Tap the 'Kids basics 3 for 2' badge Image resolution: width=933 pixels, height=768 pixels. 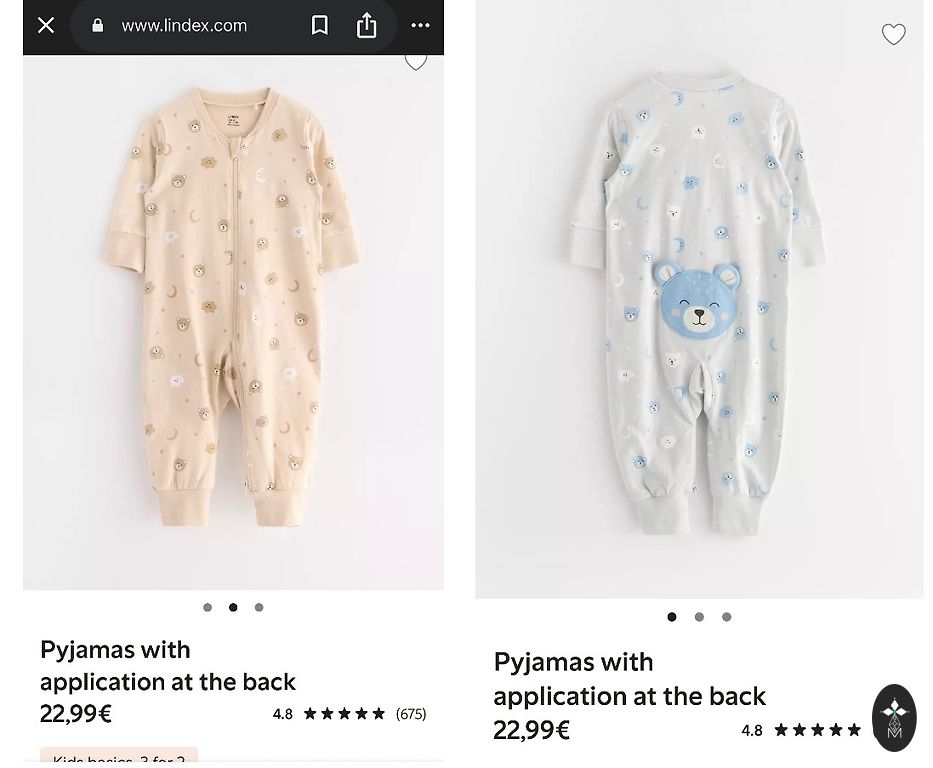(119, 759)
